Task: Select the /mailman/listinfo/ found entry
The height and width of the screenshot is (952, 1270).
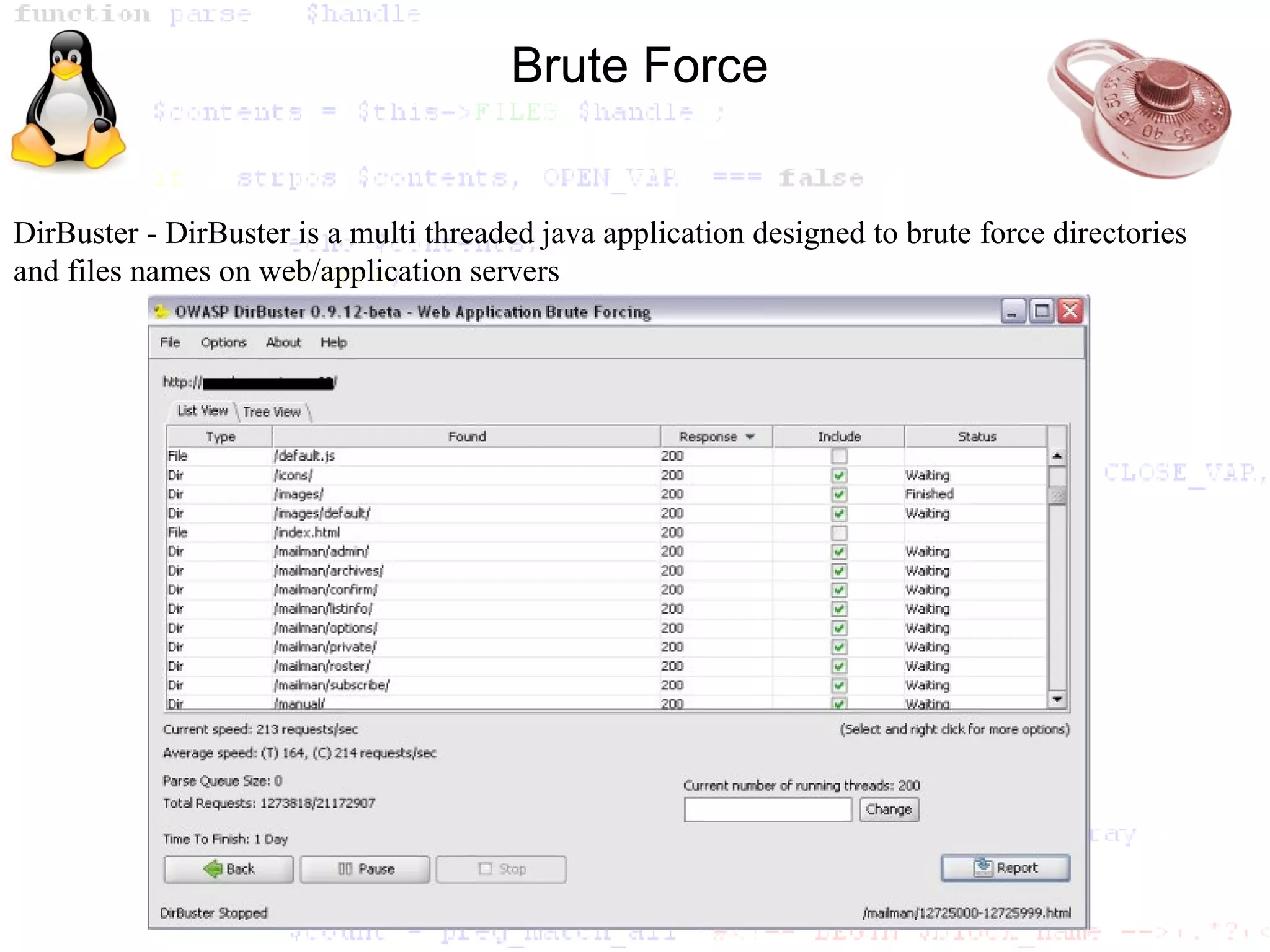Action: [323, 609]
